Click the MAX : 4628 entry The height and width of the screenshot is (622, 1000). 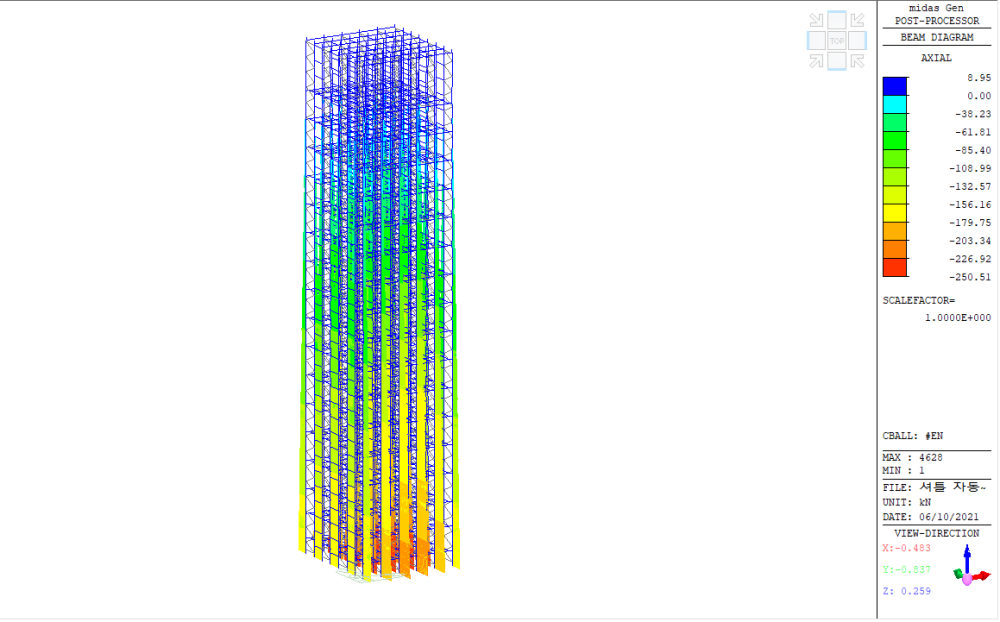click(913, 457)
